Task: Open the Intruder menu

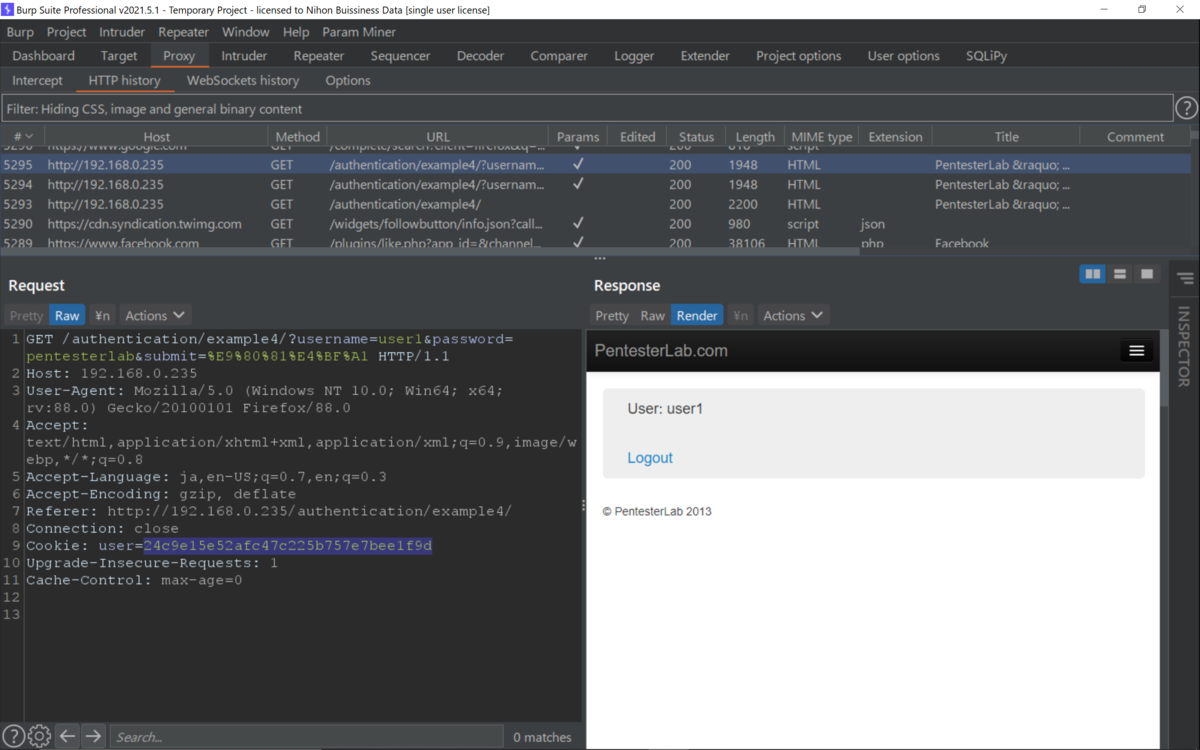Action: [122, 32]
